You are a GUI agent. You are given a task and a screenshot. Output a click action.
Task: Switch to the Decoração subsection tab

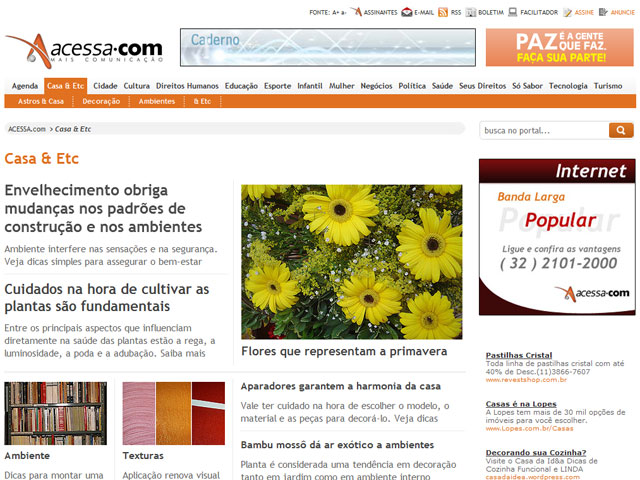[101, 101]
